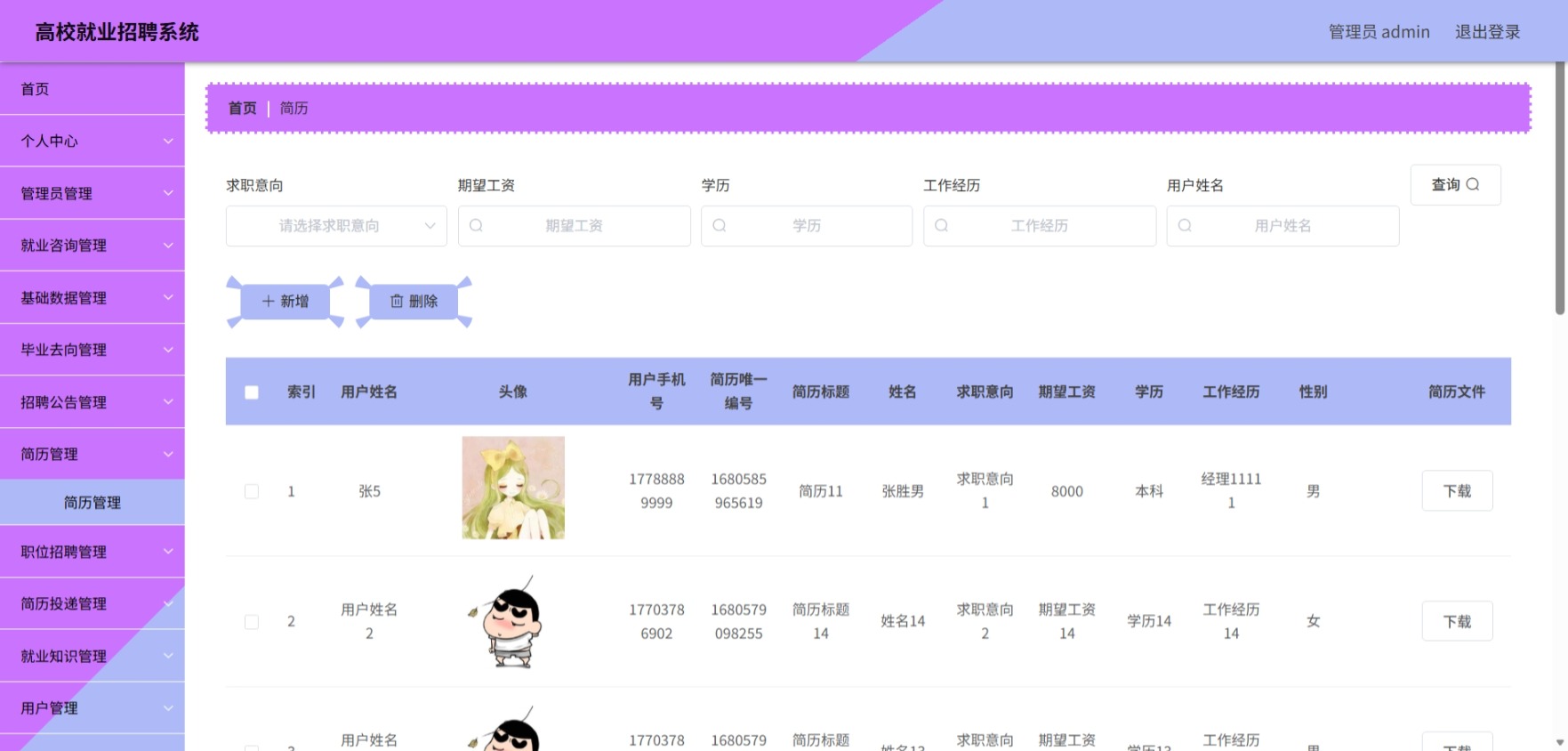The image size is (1568, 751).
Task: Click 简历 in the breadcrumb
Action: (293, 109)
